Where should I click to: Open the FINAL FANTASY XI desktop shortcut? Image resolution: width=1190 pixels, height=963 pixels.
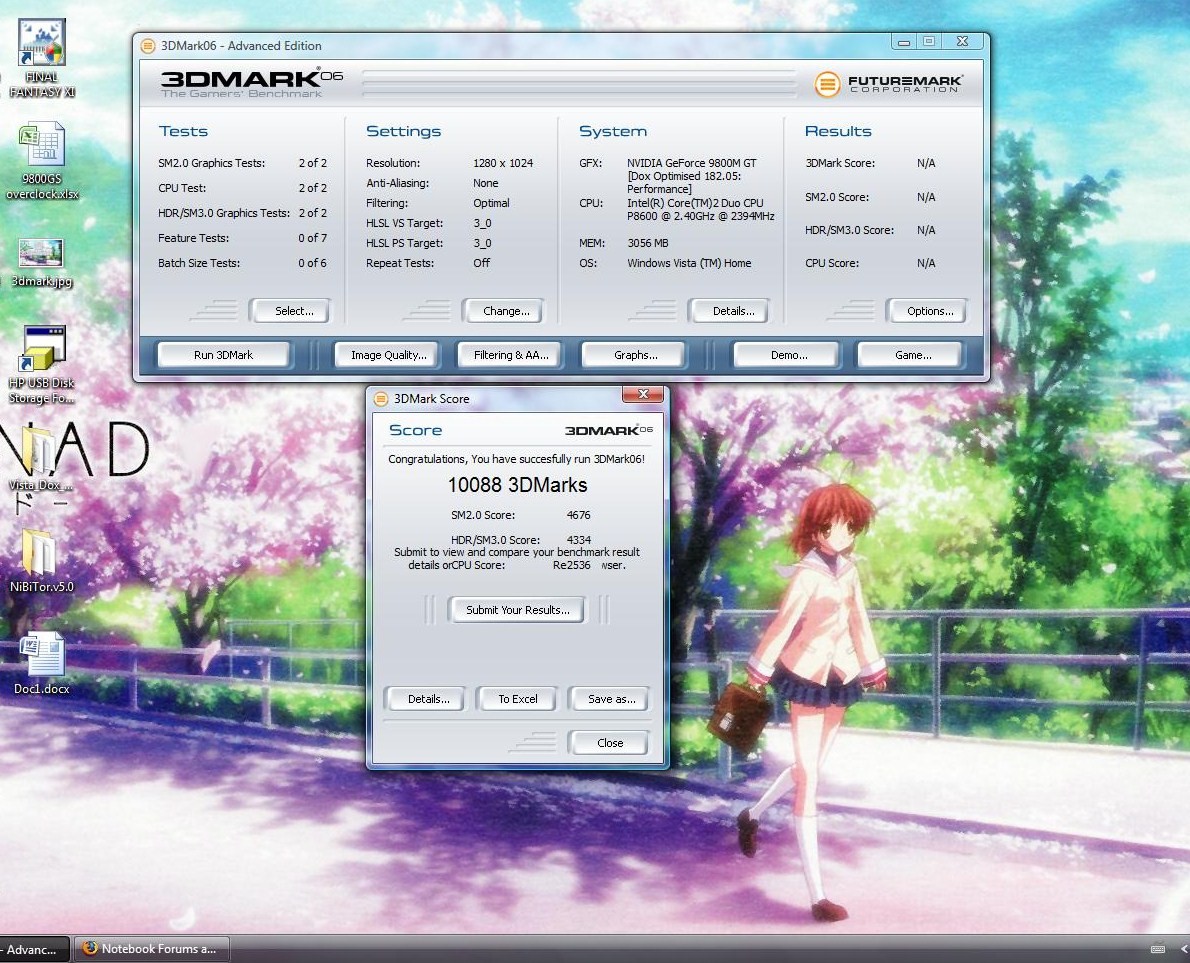[x=41, y=59]
